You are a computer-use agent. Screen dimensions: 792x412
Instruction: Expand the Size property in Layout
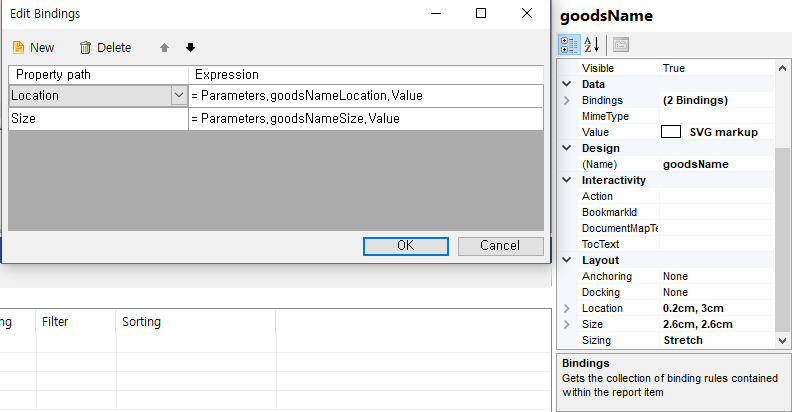[568, 324]
